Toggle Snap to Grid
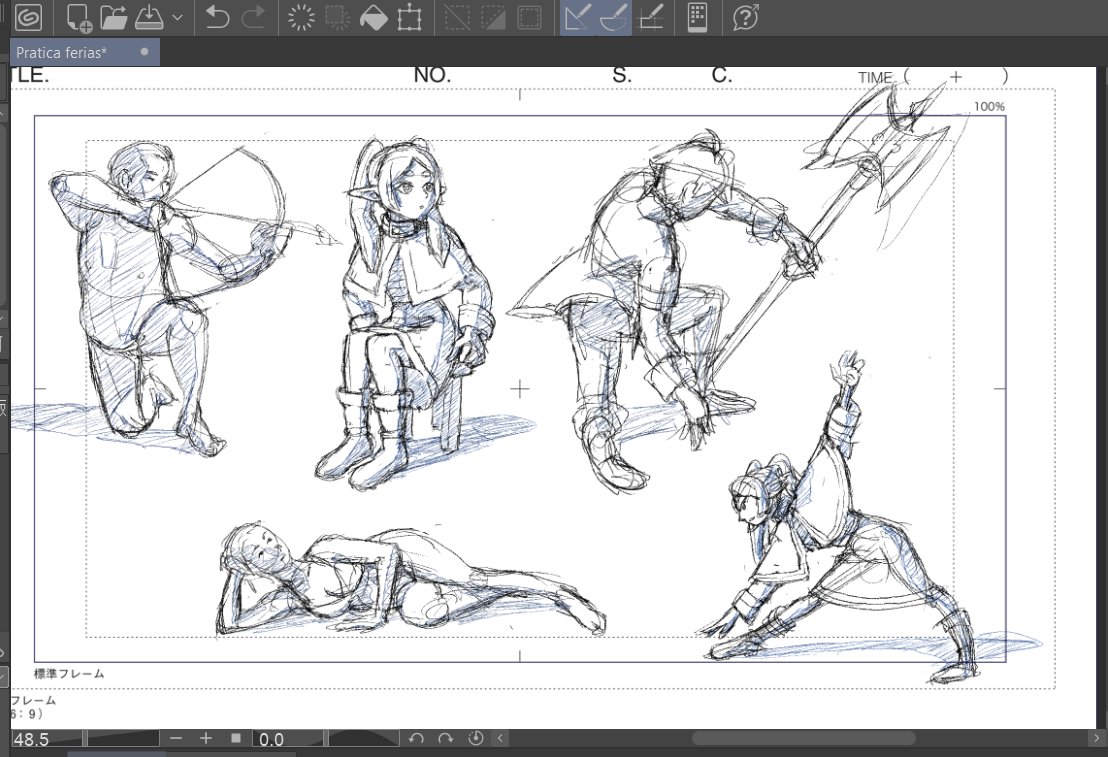Screen dimensions: 1108x757 tap(651, 17)
